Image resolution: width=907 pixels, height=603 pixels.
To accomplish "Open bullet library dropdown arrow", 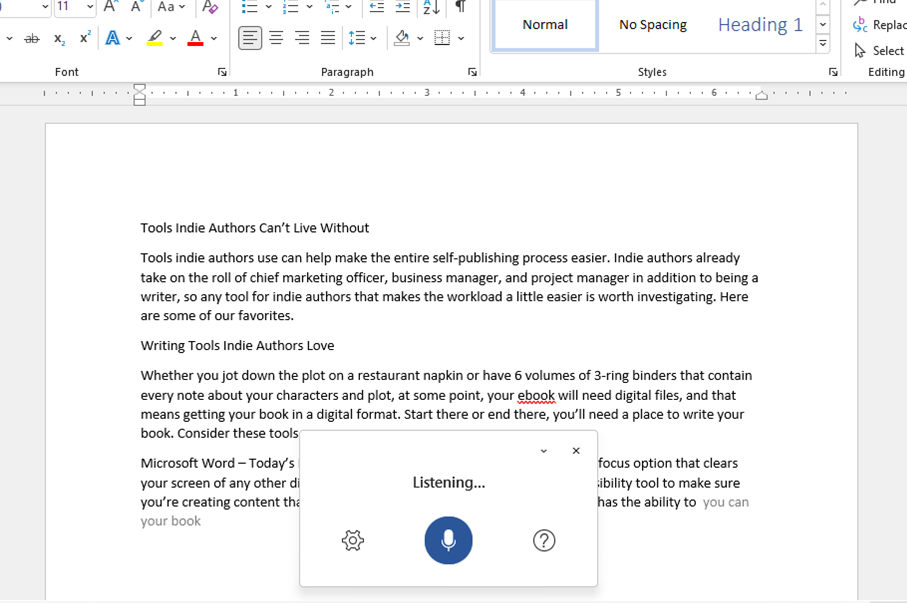I will pyautogui.click(x=268, y=7).
